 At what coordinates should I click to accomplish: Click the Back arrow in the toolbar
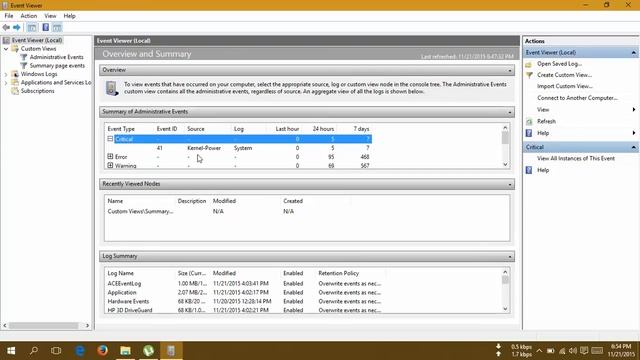click(x=6, y=27)
